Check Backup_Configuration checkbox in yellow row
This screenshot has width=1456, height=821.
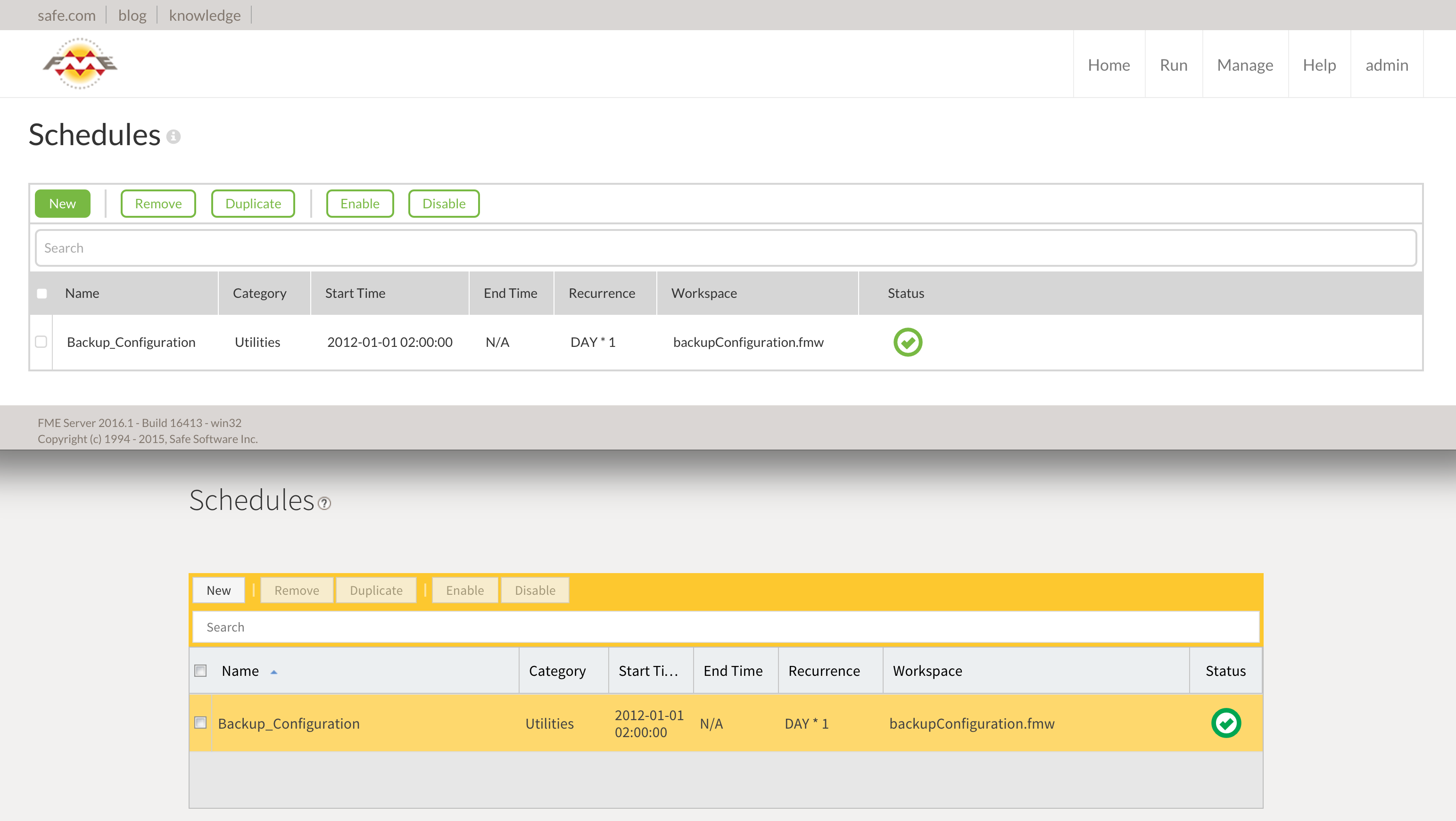[201, 722]
